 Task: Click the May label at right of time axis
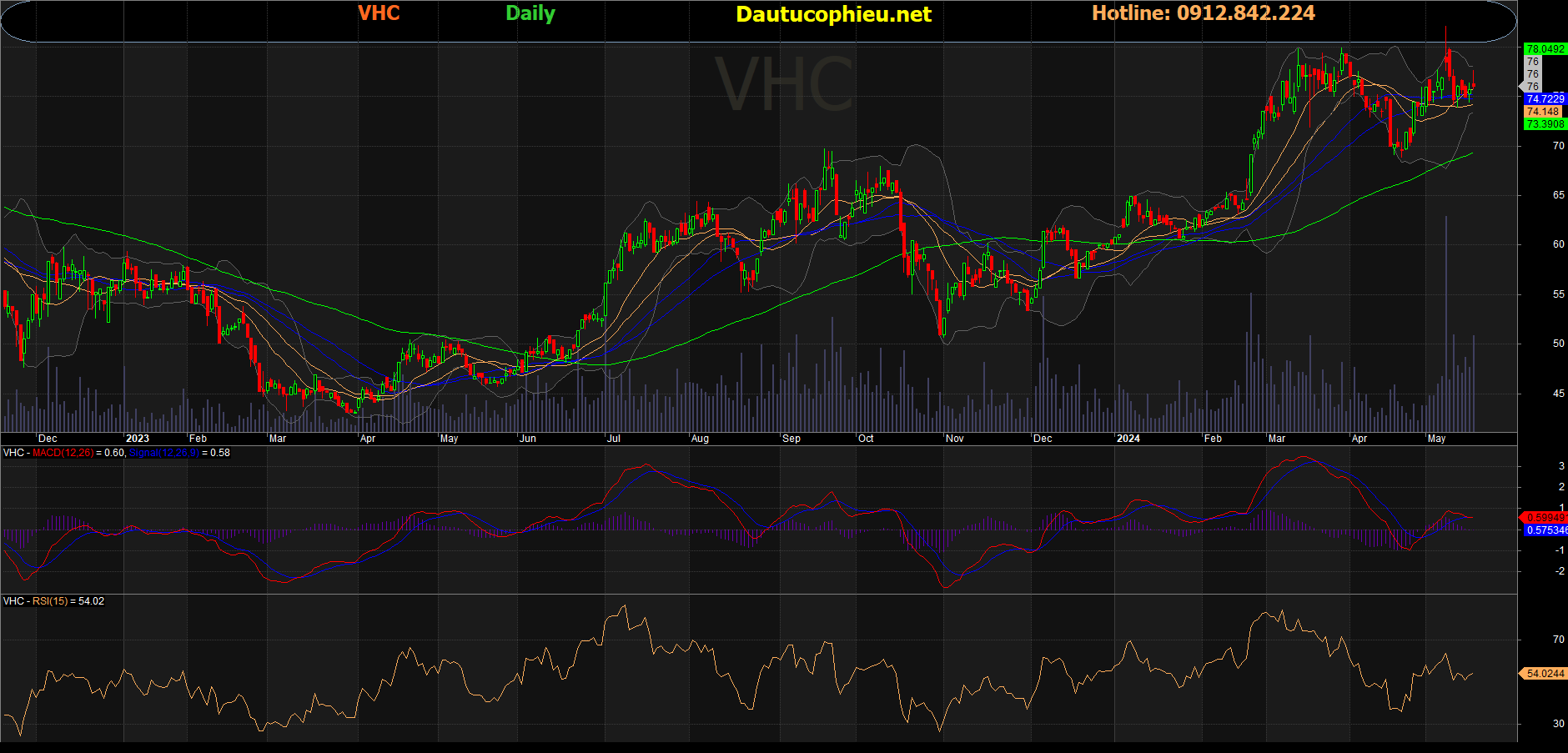coord(1436,439)
